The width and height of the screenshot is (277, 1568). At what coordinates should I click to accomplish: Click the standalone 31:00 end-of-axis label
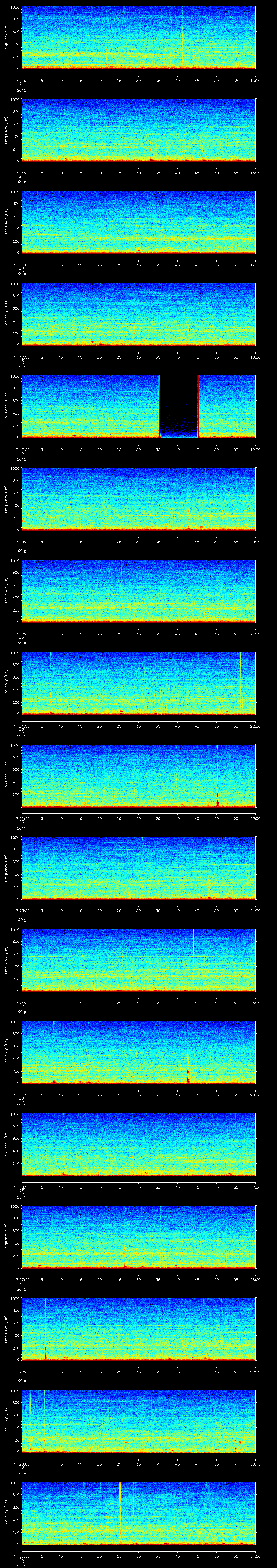255,1556
